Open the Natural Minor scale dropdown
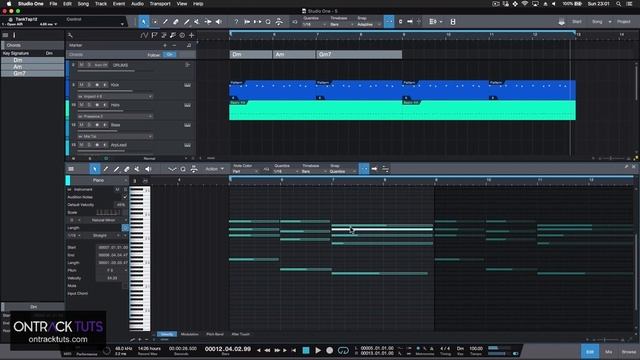This screenshot has width=640, height=360. (x=106, y=220)
